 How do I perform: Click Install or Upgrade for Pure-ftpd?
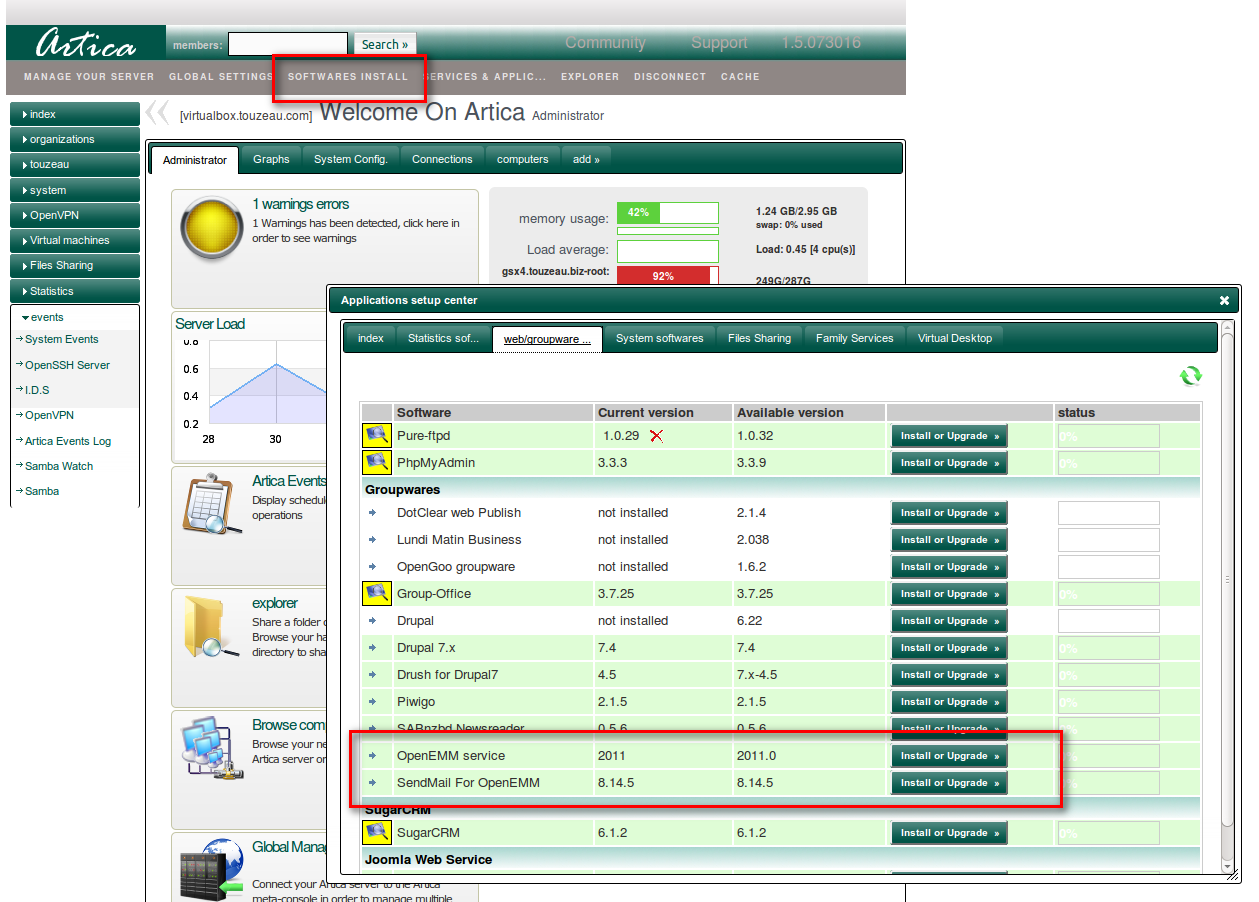tap(949, 436)
